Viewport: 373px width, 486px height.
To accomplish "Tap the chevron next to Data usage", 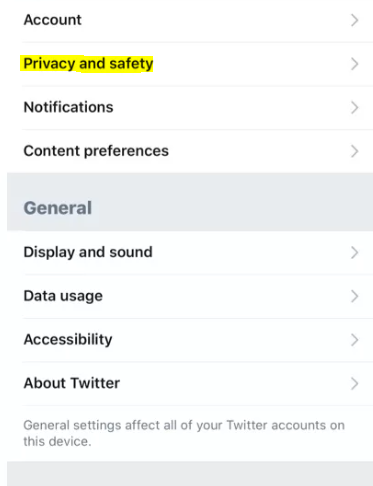I will (355, 296).
